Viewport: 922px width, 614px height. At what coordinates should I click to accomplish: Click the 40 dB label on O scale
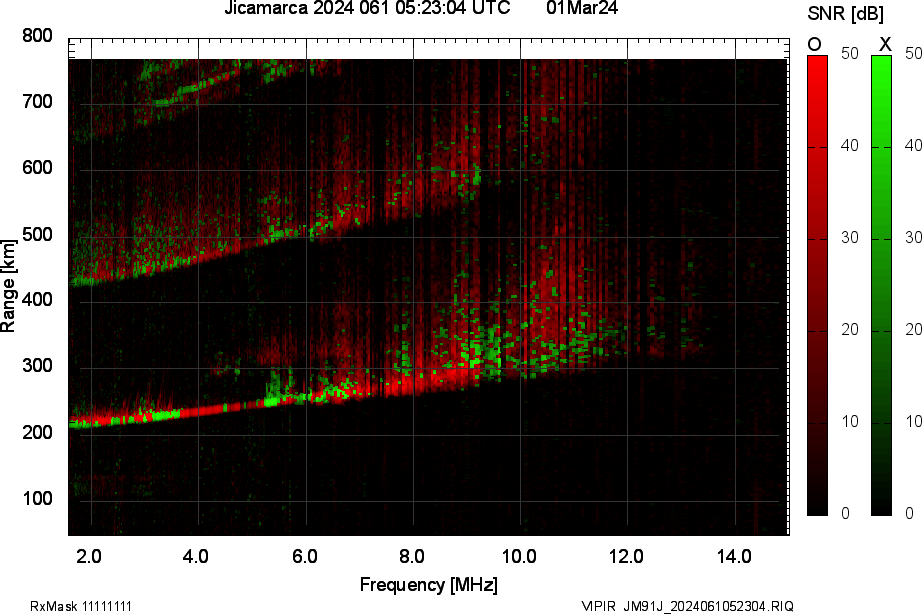coord(850,145)
